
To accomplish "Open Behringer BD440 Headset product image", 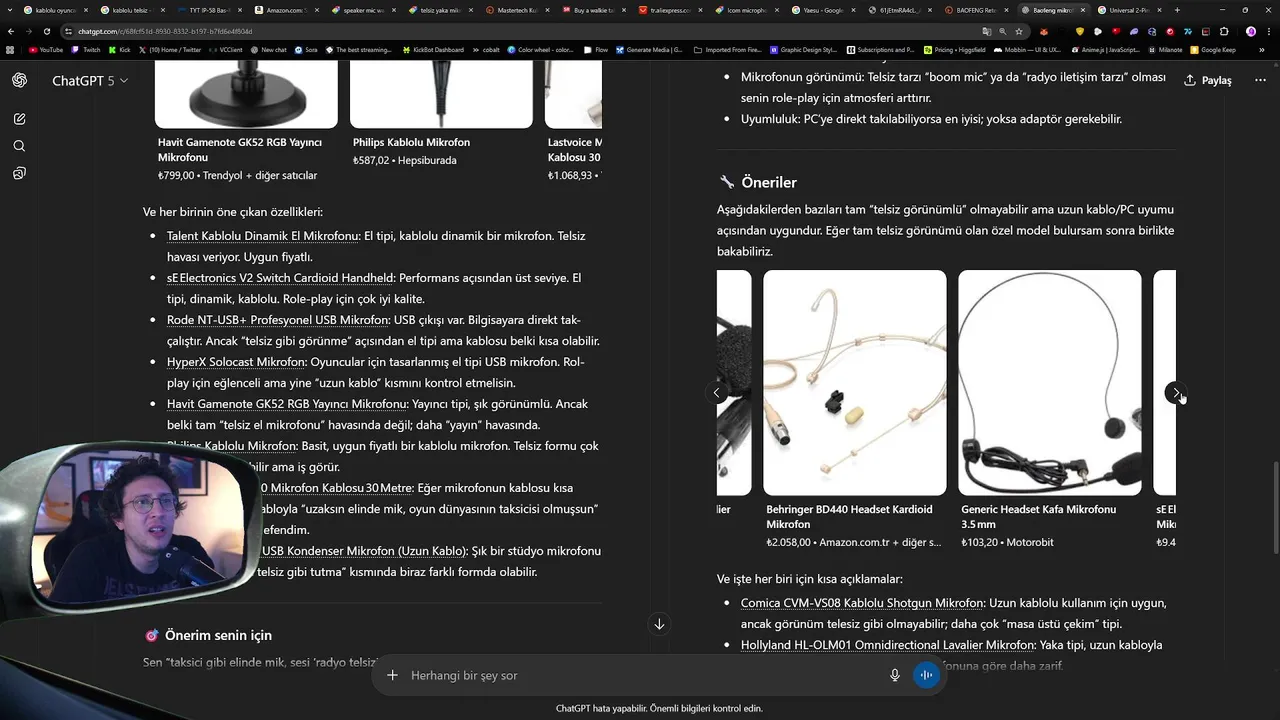I will point(855,383).
